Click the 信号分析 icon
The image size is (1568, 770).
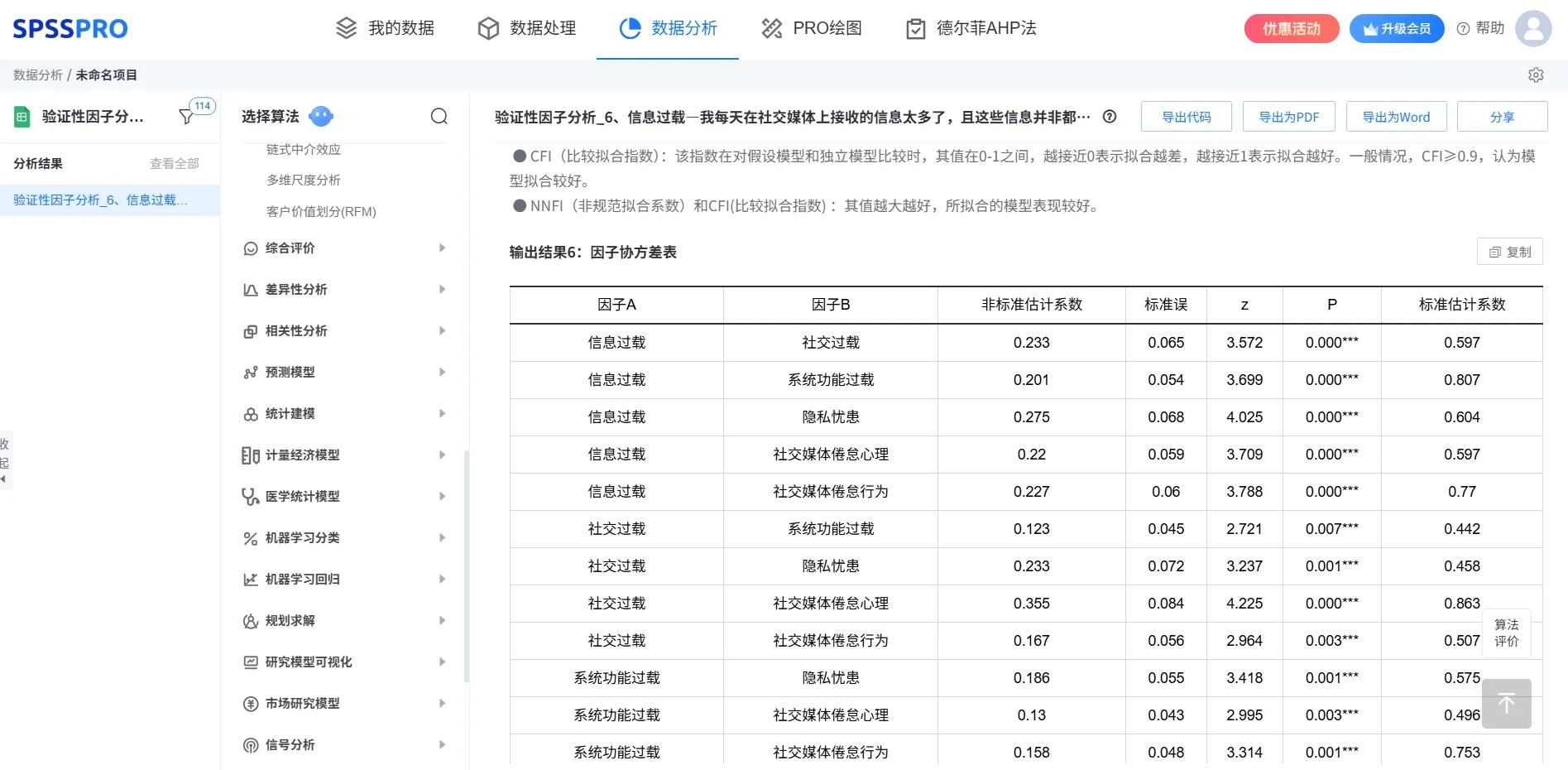point(251,744)
